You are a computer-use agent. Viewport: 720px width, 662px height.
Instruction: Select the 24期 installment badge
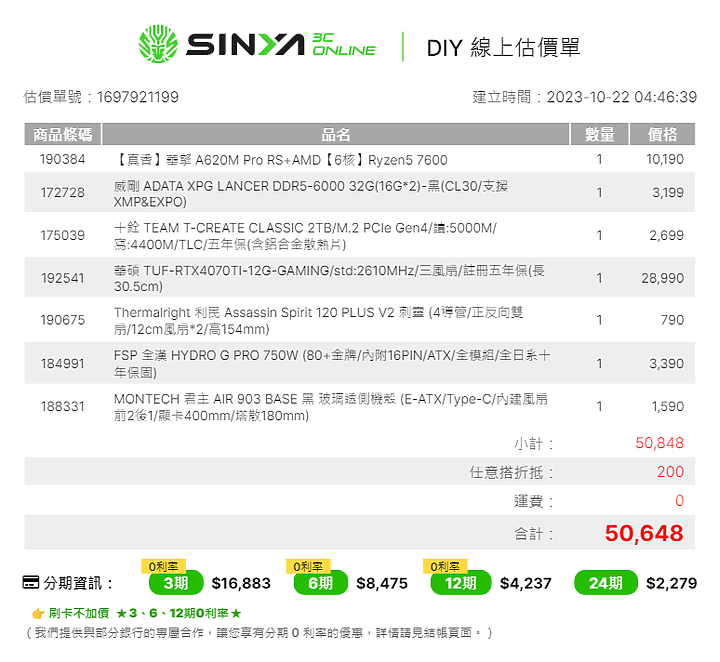click(x=606, y=583)
